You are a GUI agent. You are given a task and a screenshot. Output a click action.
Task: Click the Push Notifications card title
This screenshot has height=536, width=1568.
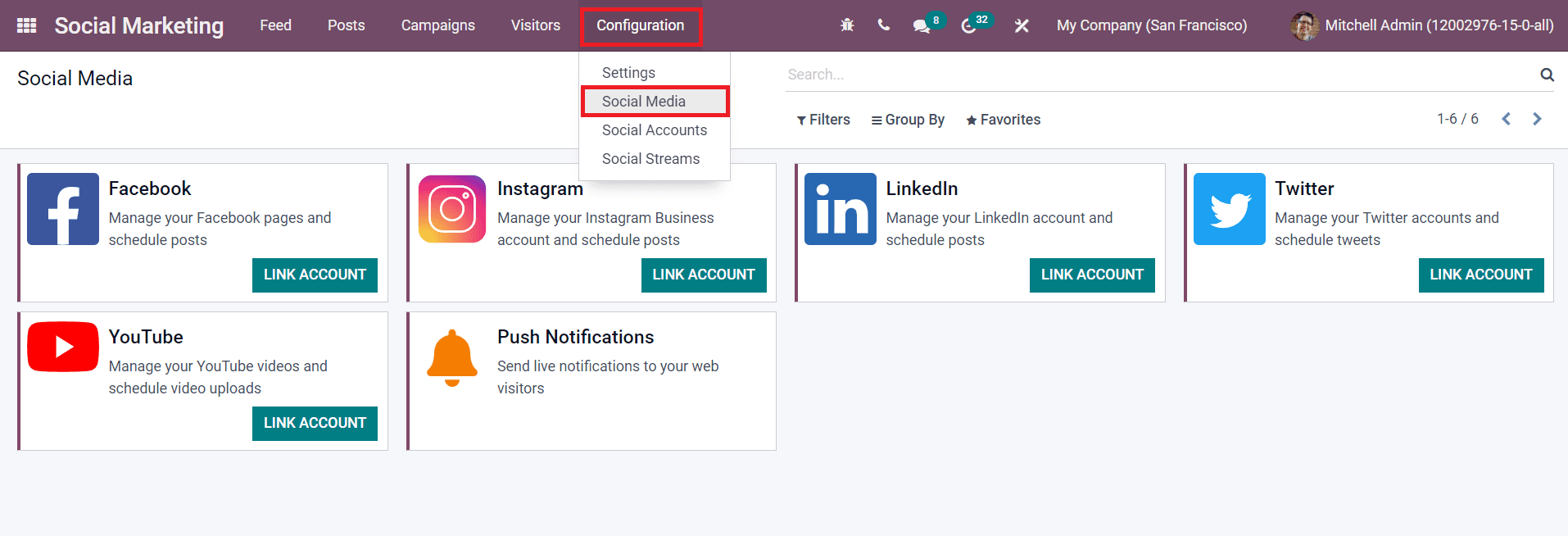[575, 337]
